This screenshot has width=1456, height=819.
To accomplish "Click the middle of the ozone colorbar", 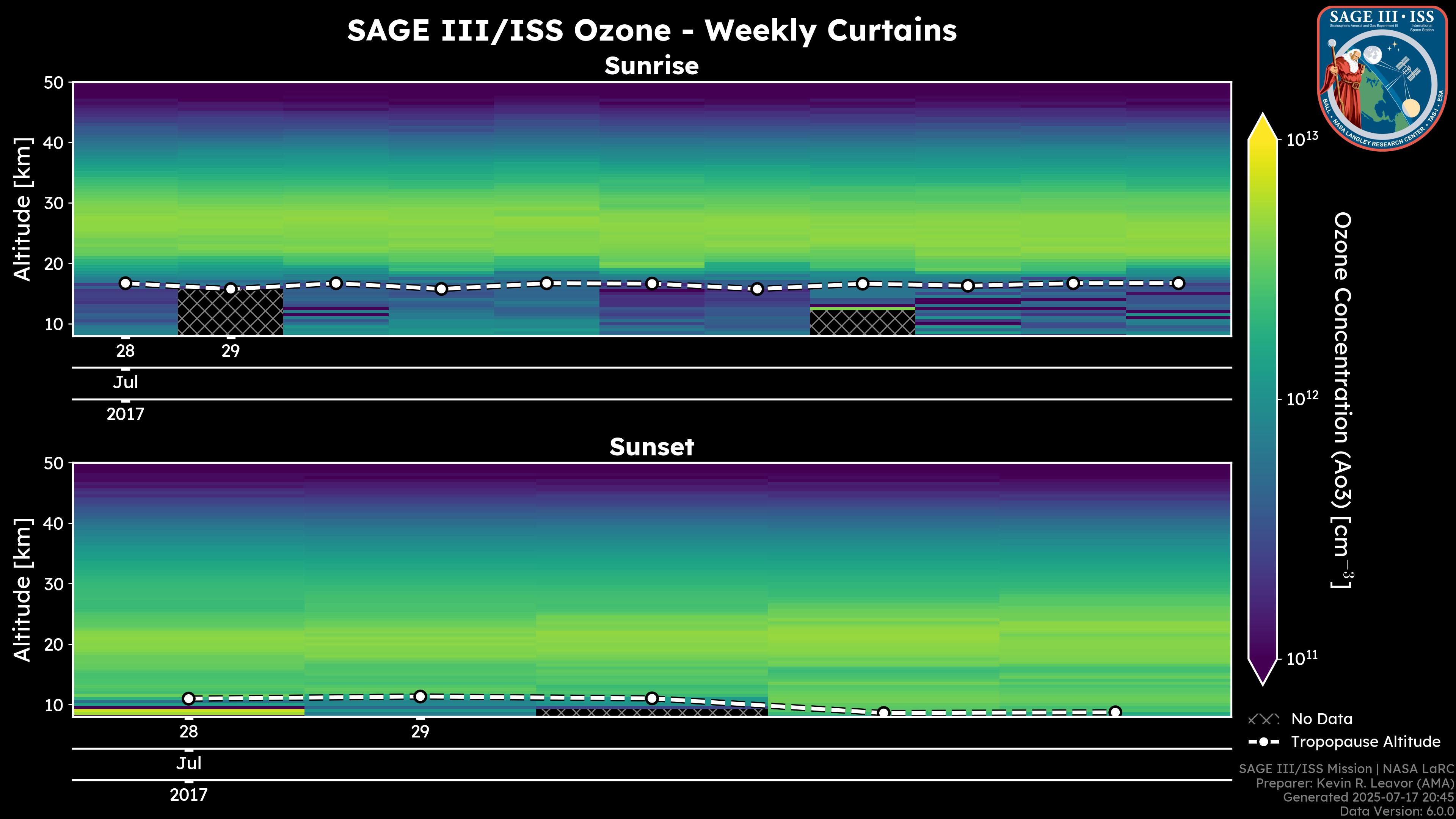I will pos(1263,399).
